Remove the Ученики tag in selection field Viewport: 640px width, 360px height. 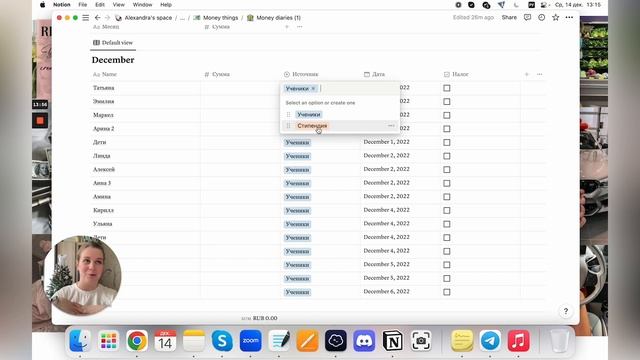tap(313, 89)
